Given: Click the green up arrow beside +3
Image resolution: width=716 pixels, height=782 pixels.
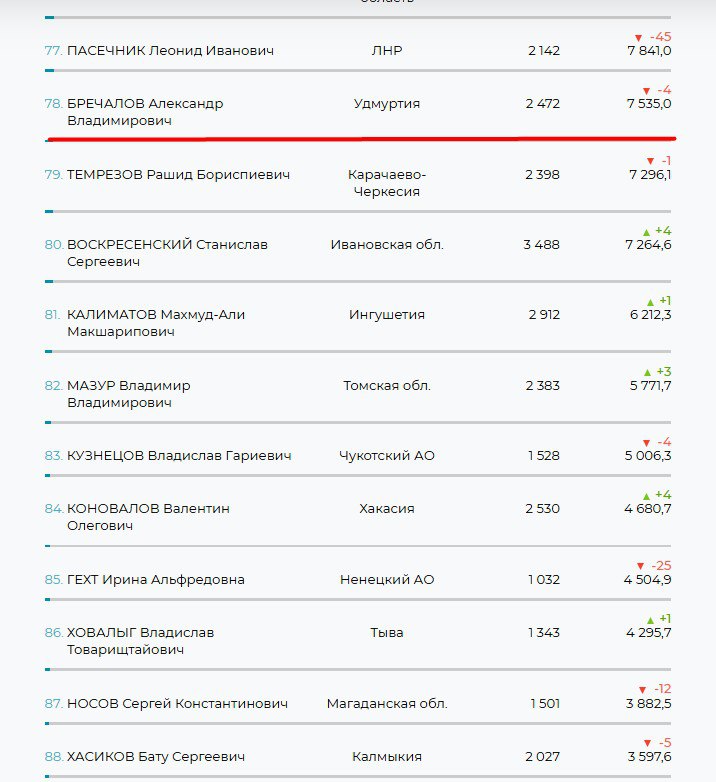Looking at the screenshot, I should coord(648,373).
